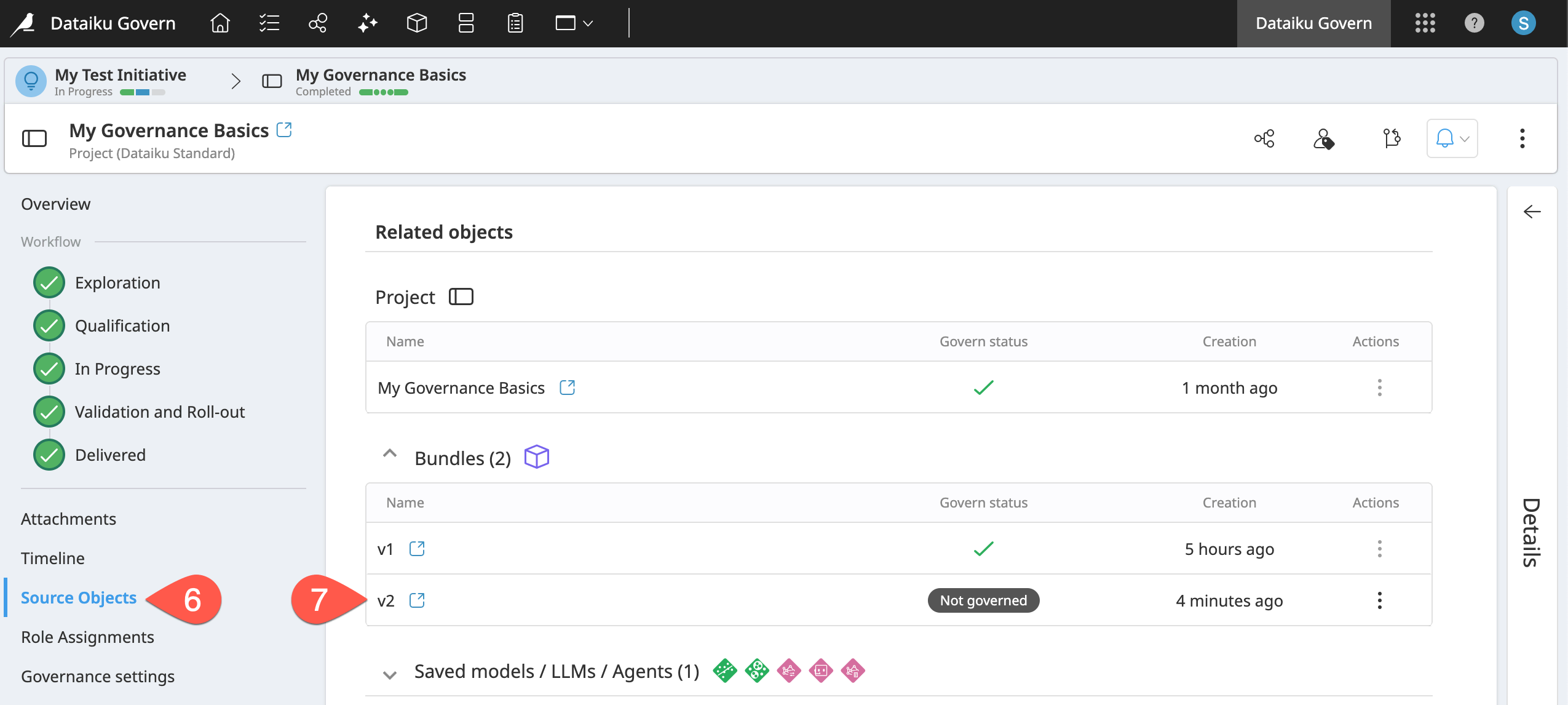Open bundle v1 external link icon
This screenshot has width=1568, height=705.
tap(417, 548)
